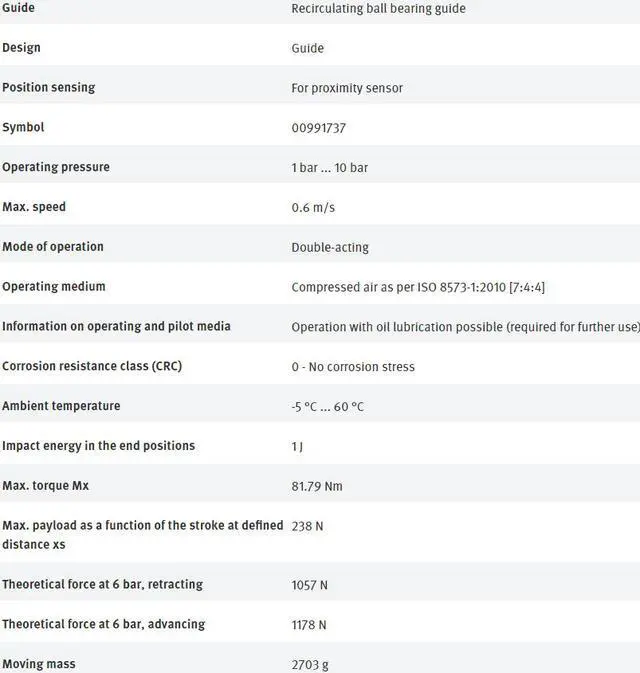This screenshot has width=640, height=673.
Task: Click the "238 N" max payload value
Action: (x=307, y=526)
